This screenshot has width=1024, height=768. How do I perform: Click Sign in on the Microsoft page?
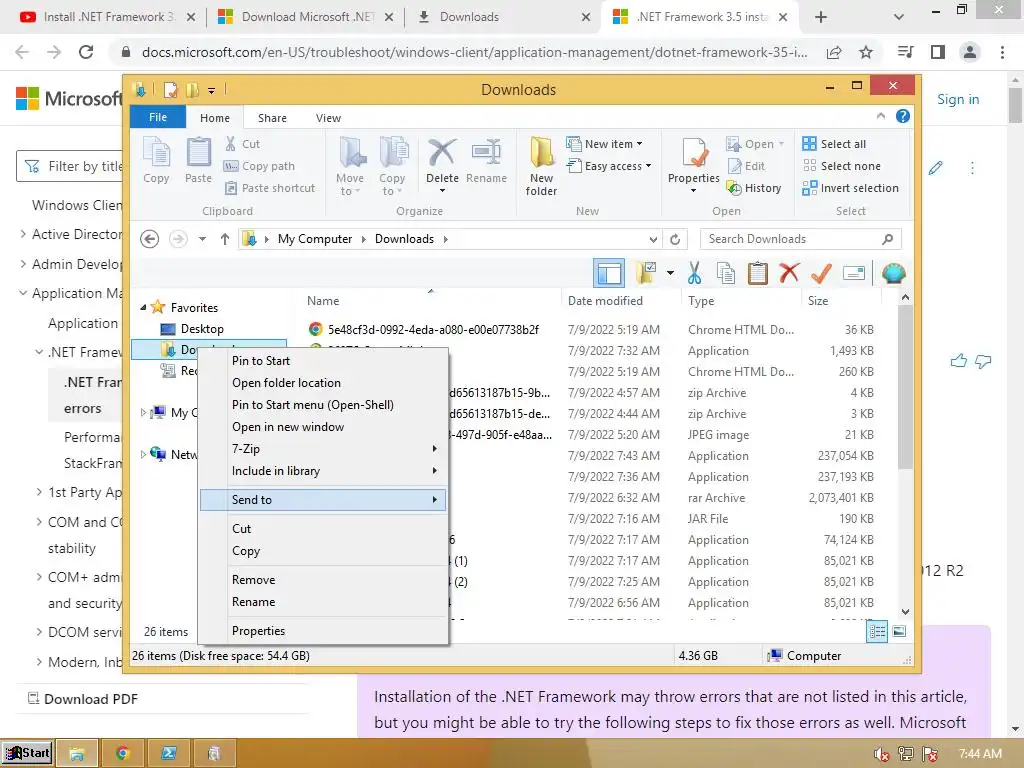958,99
